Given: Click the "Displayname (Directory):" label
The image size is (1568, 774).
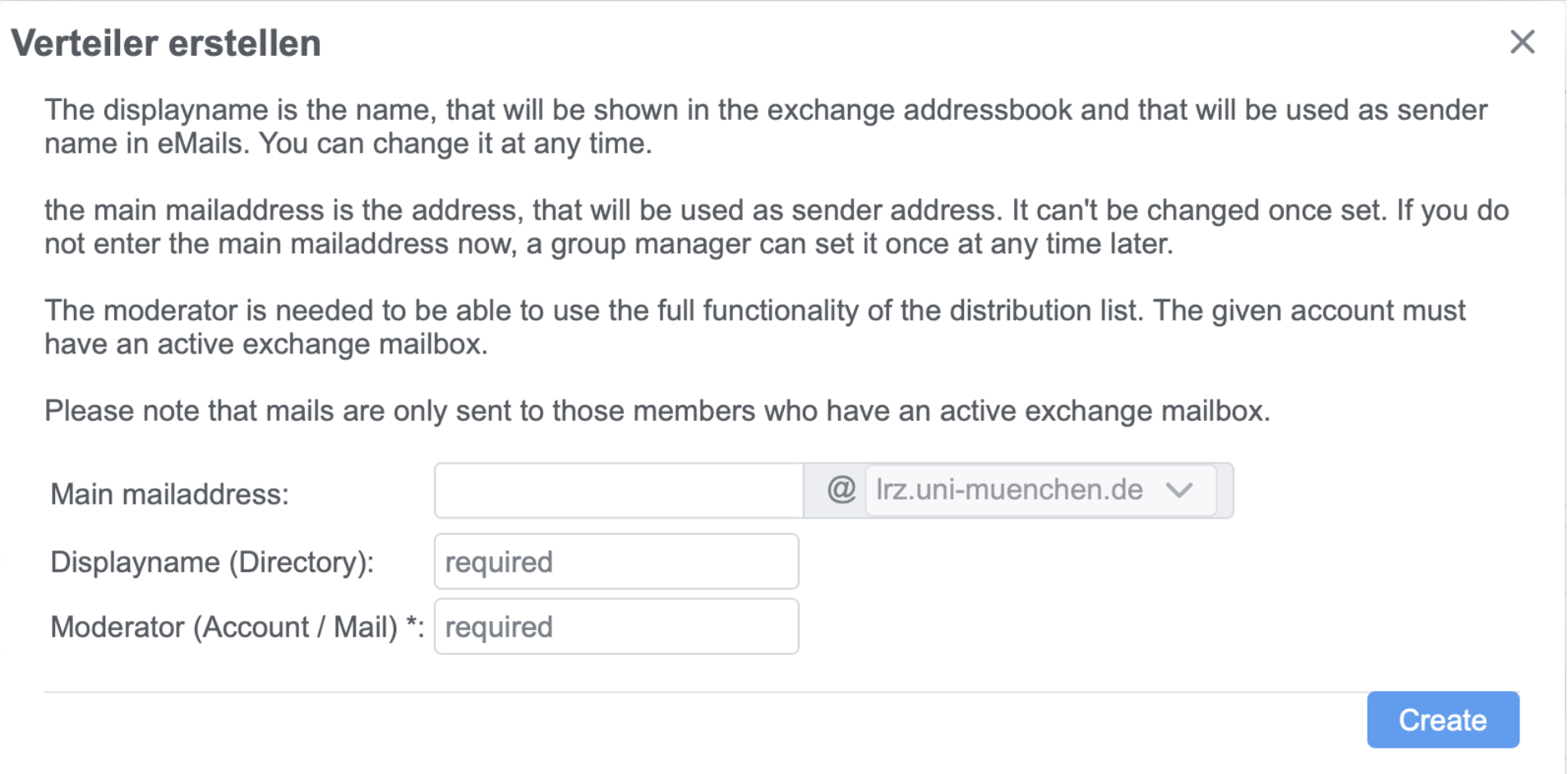Looking at the screenshot, I should (212, 563).
